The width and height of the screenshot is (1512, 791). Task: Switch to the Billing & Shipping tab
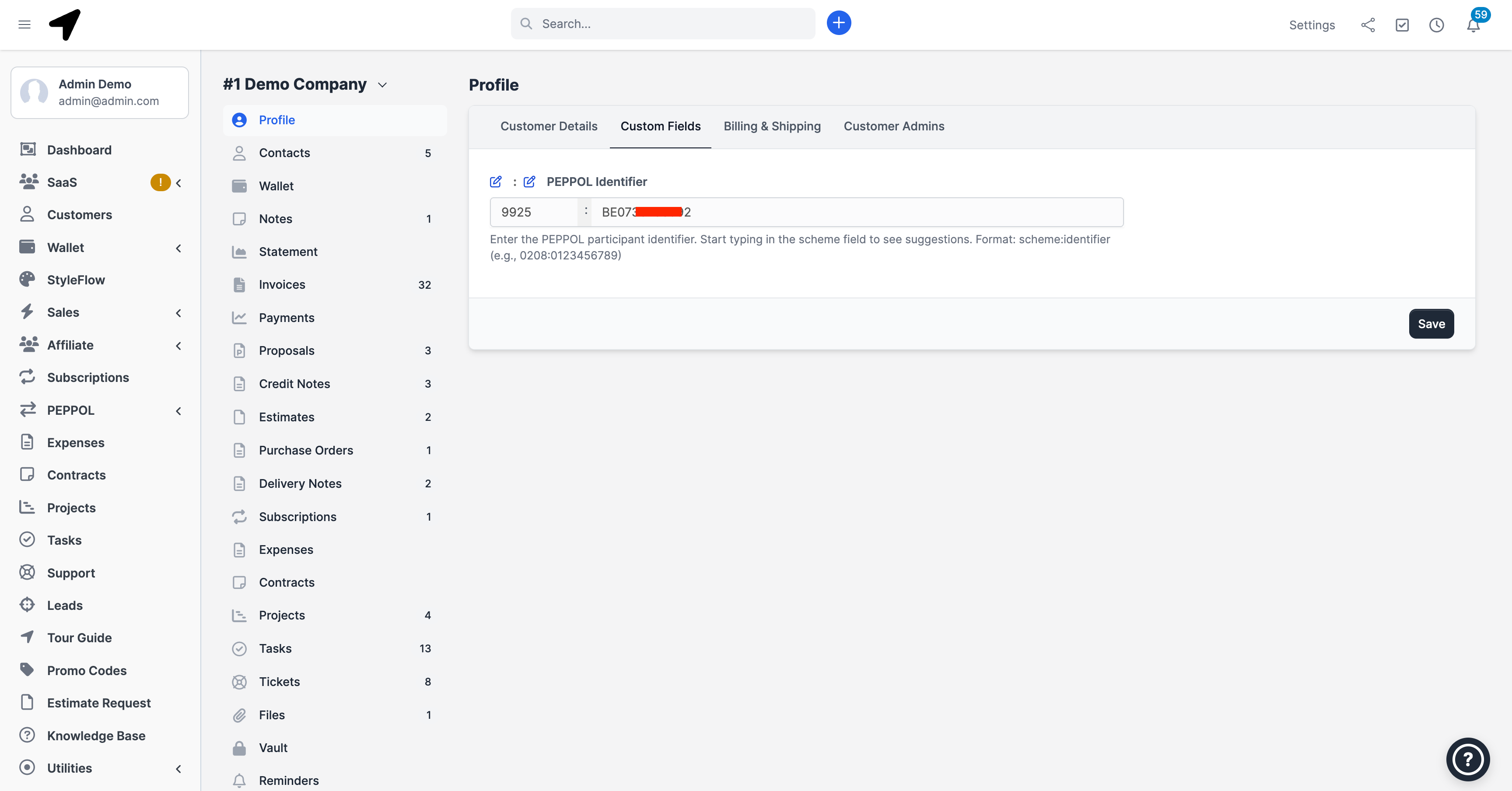[771, 126]
